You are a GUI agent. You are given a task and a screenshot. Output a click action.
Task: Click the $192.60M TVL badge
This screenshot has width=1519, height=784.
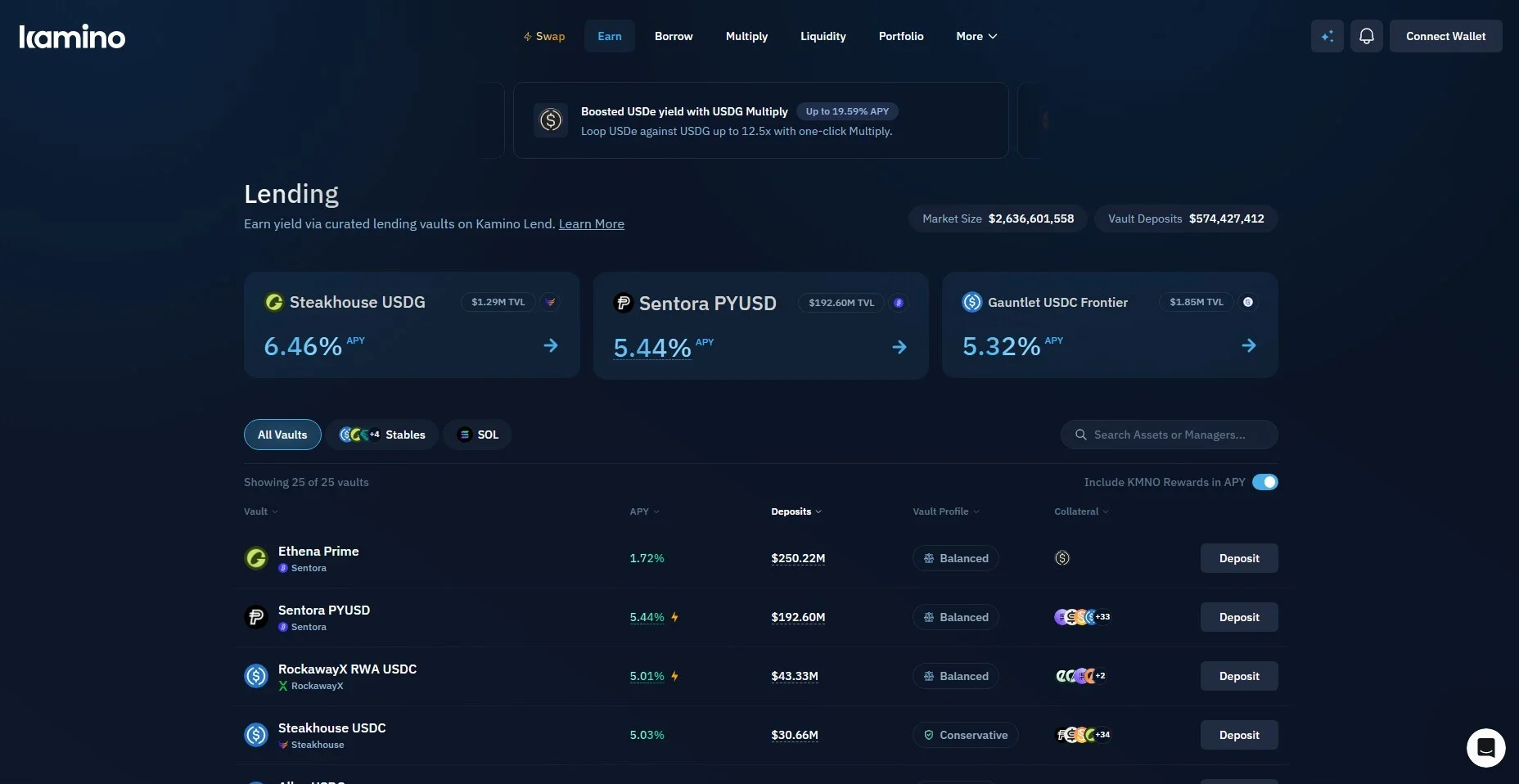(841, 303)
